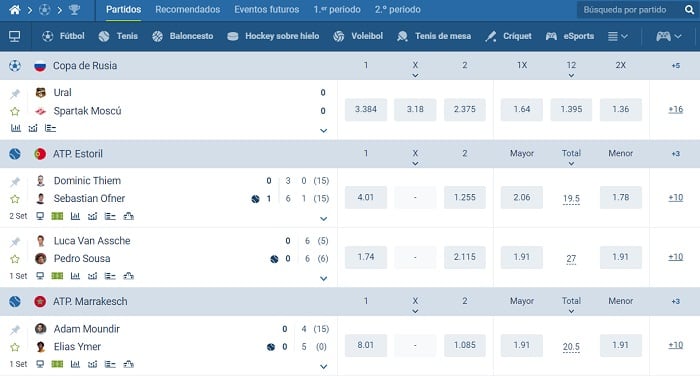Open the game controller menu
Viewport: 700px width, 376px height.
click(668, 36)
